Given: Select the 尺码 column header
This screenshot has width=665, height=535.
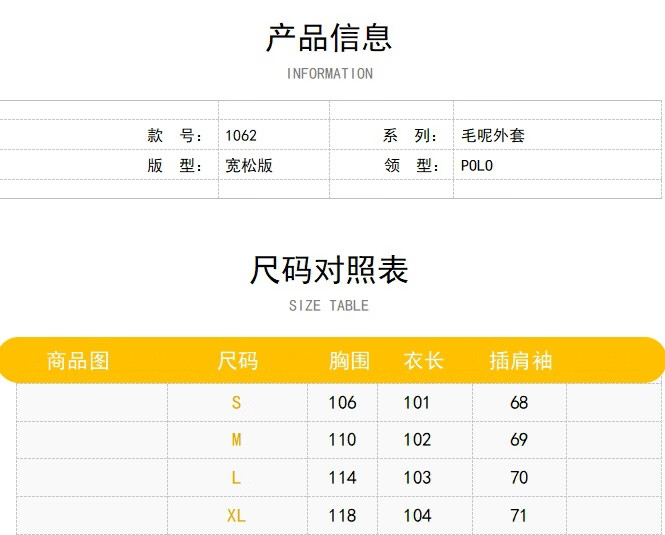Looking at the screenshot, I should pyautogui.click(x=237, y=361).
